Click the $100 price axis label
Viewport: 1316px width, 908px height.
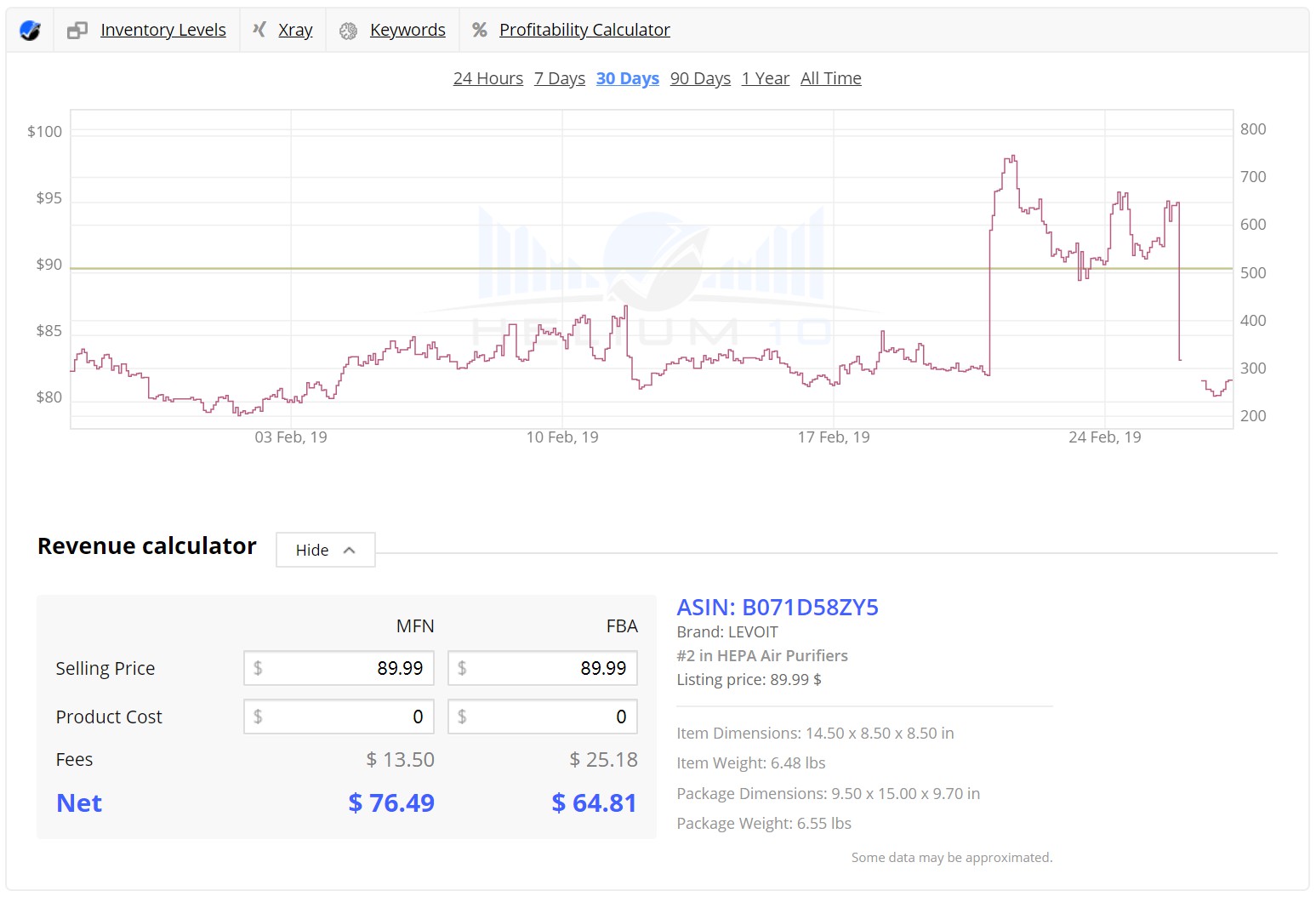point(44,132)
